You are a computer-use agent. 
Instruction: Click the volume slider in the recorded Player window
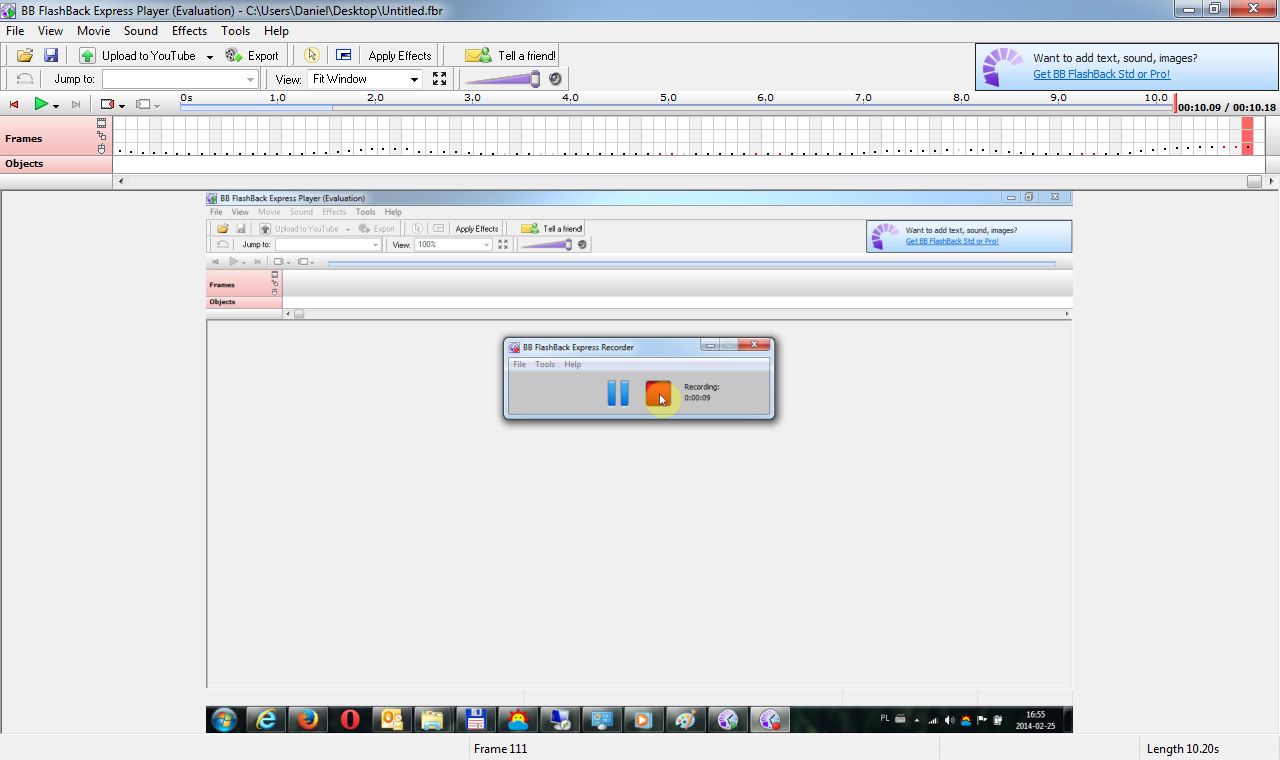[x=546, y=244]
